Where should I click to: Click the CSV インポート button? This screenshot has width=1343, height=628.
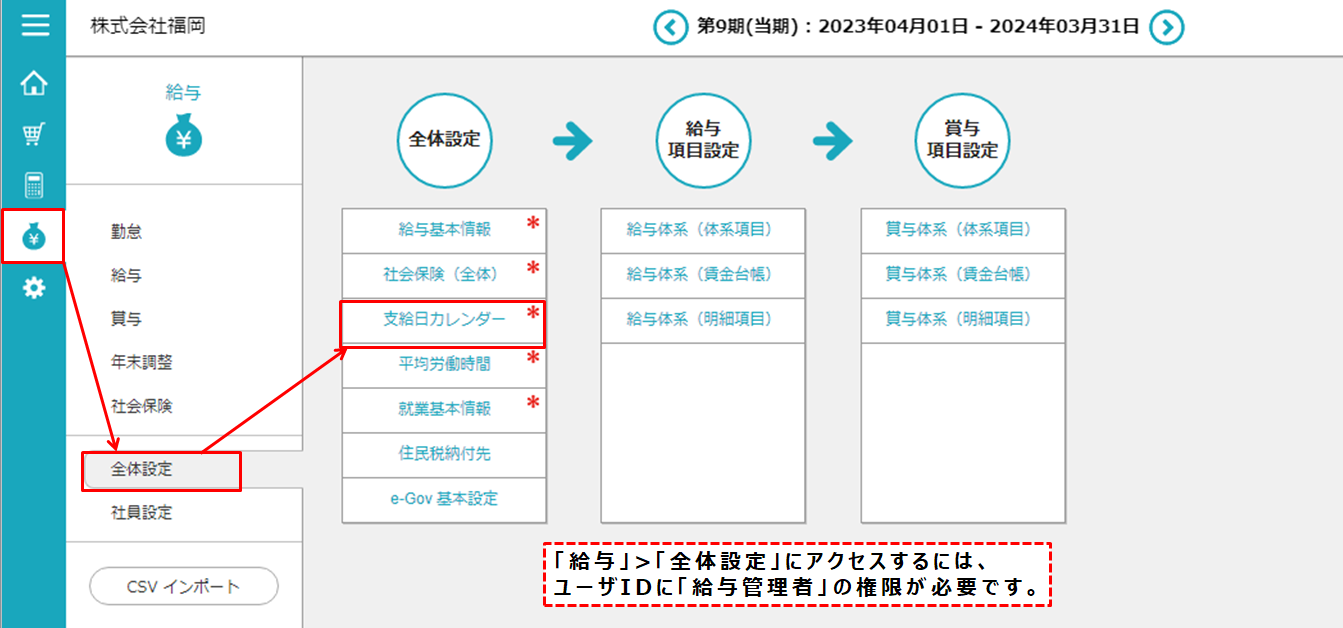click(x=184, y=587)
